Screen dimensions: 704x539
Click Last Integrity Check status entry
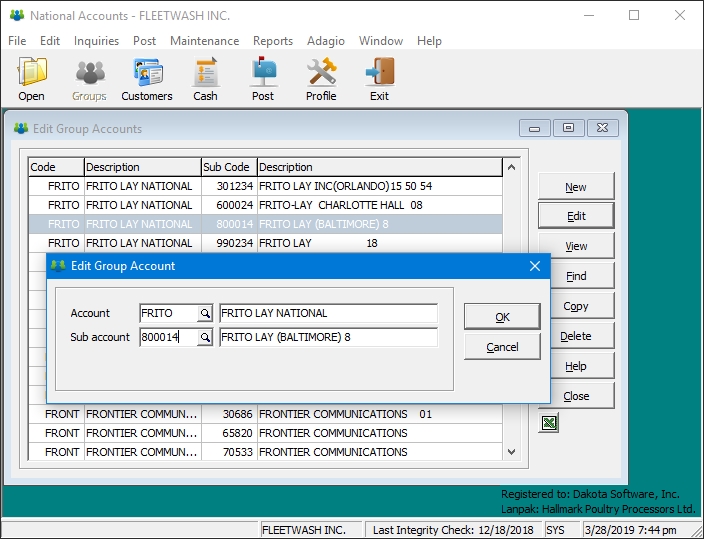pos(453,530)
